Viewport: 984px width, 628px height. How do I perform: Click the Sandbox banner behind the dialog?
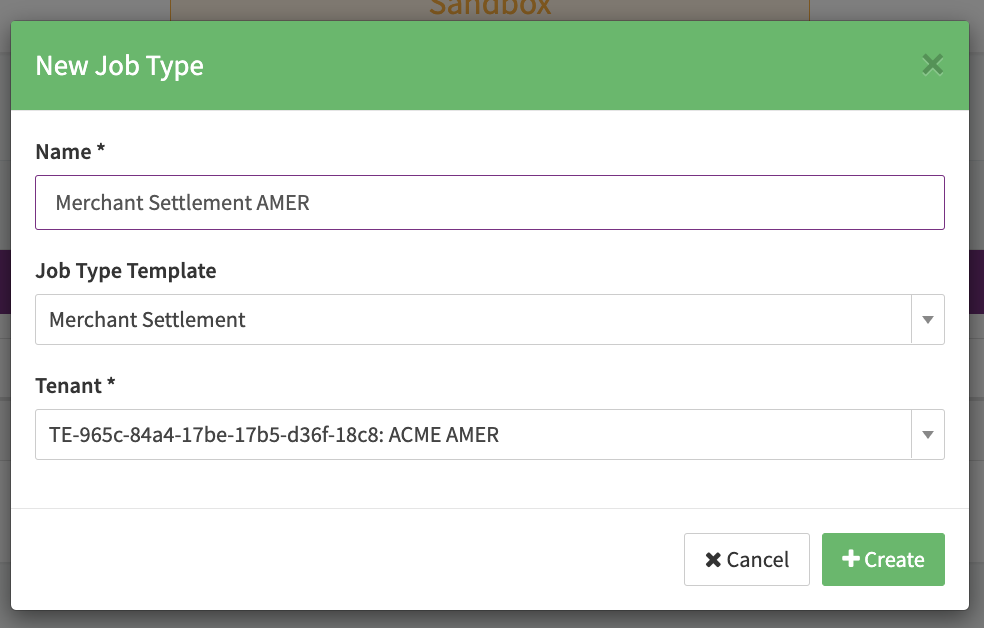(x=489, y=9)
